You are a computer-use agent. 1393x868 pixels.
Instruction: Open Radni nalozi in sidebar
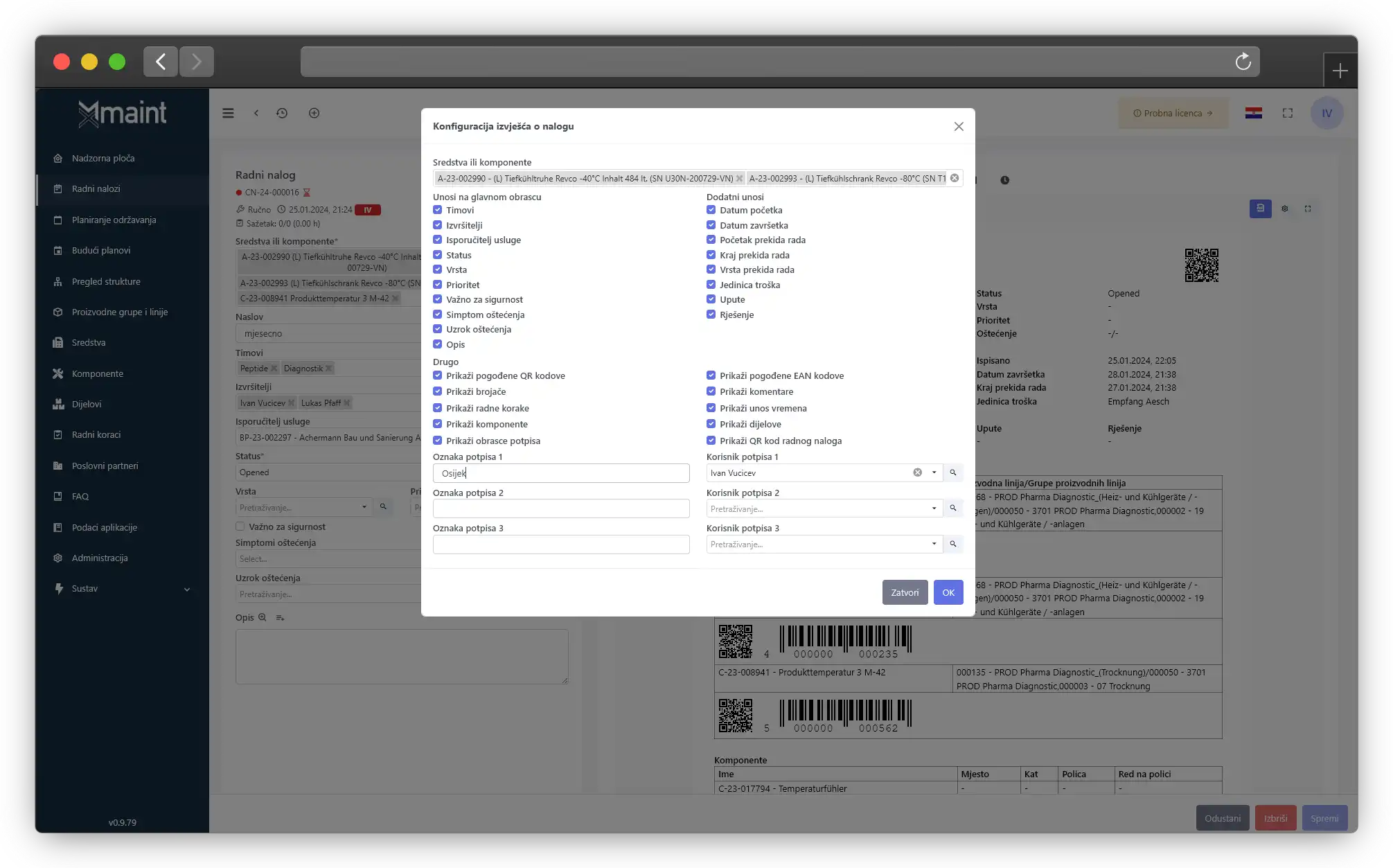point(96,188)
